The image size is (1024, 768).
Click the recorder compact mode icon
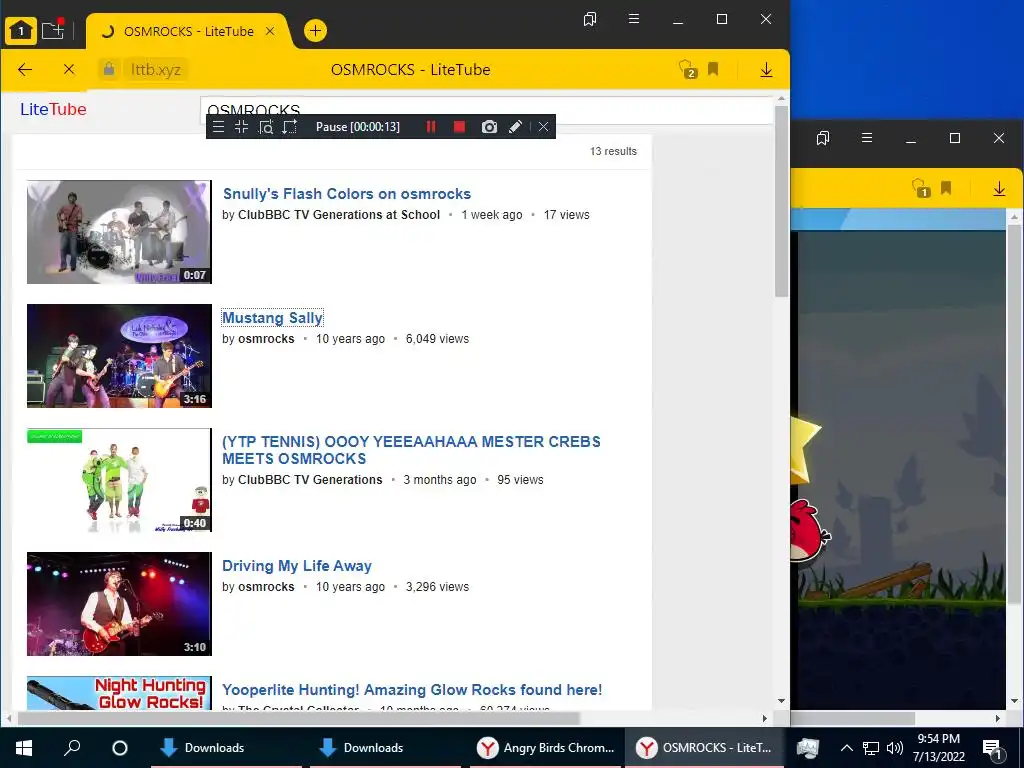242,127
